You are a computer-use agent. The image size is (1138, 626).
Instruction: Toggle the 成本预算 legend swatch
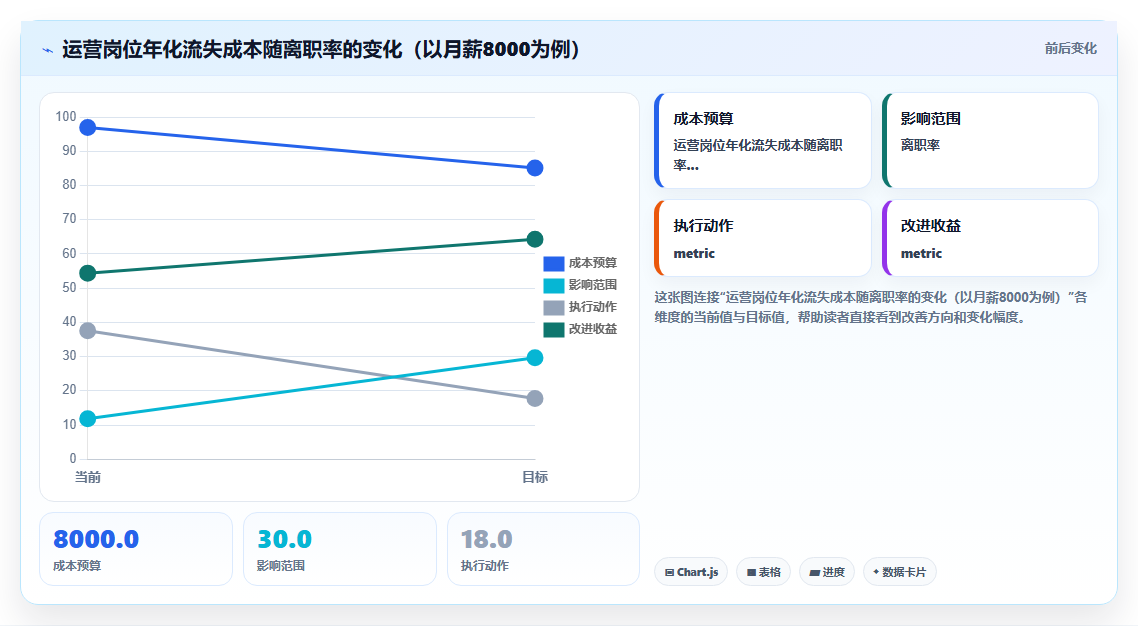click(554, 263)
